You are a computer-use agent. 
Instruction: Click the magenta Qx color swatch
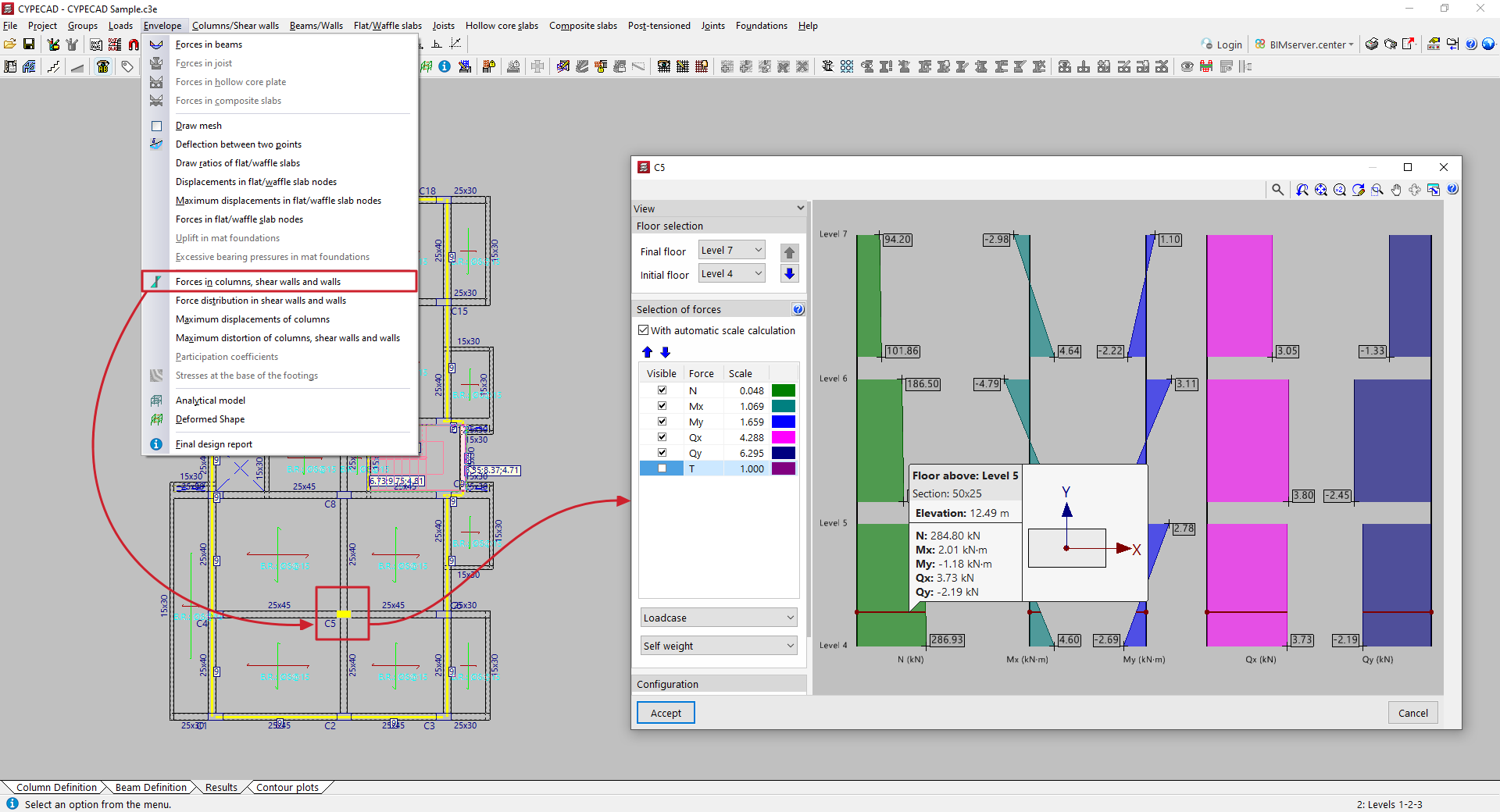[783, 437]
